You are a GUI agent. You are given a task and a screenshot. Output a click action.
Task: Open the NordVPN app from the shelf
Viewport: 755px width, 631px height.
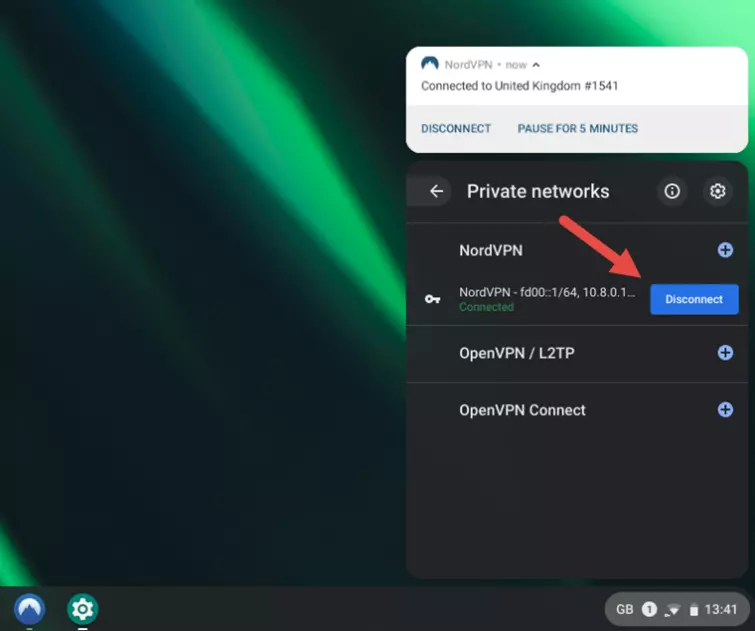(29, 609)
